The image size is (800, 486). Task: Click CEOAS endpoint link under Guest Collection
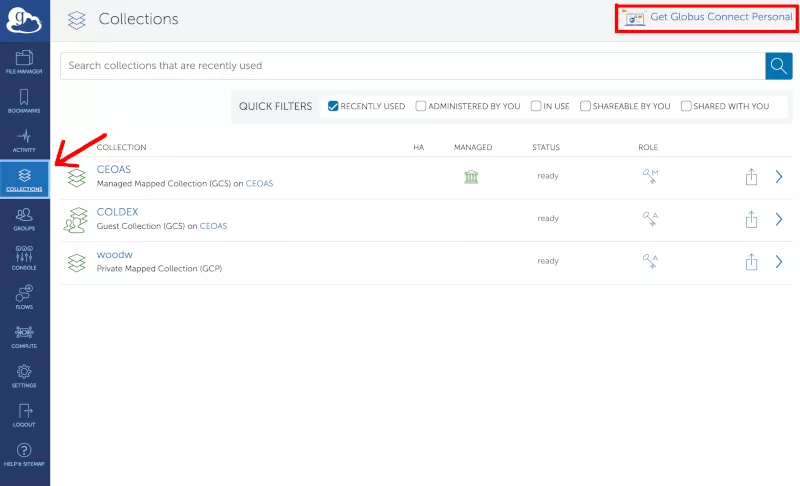(x=213, y=226)
